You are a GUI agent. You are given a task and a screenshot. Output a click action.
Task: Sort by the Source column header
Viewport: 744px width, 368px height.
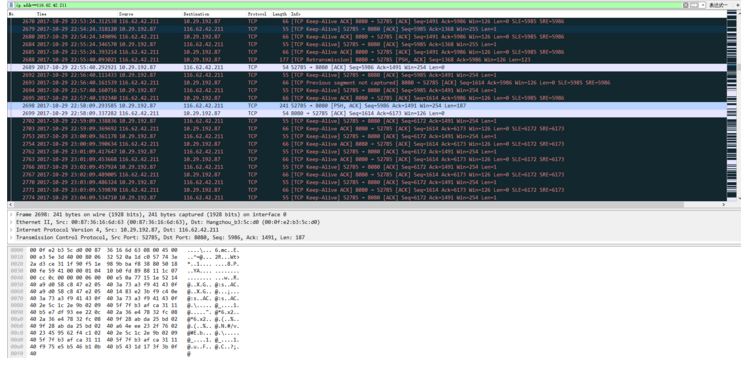pos(150,14)
